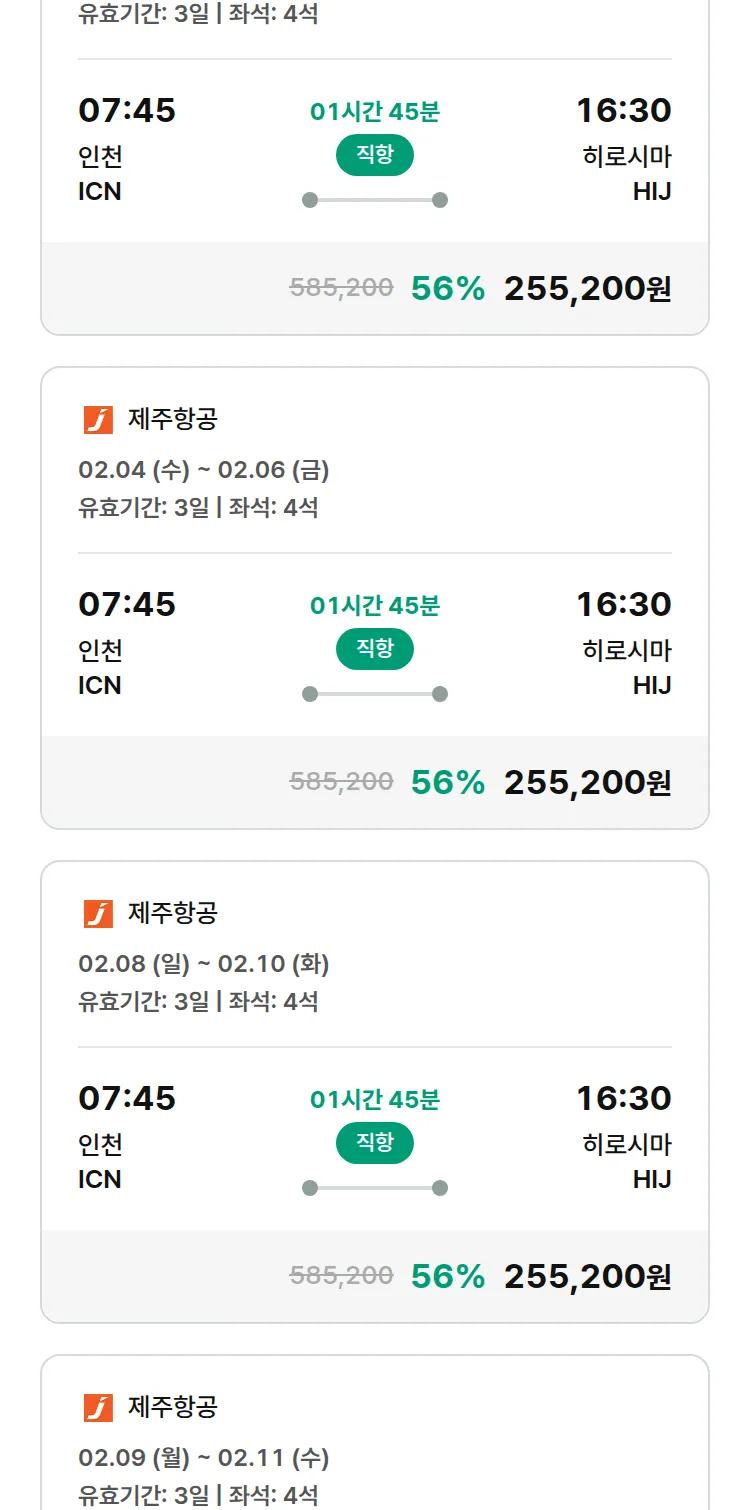
Task: Click the route line graphic in the 02.08 card
Action: pos(375,1188)
